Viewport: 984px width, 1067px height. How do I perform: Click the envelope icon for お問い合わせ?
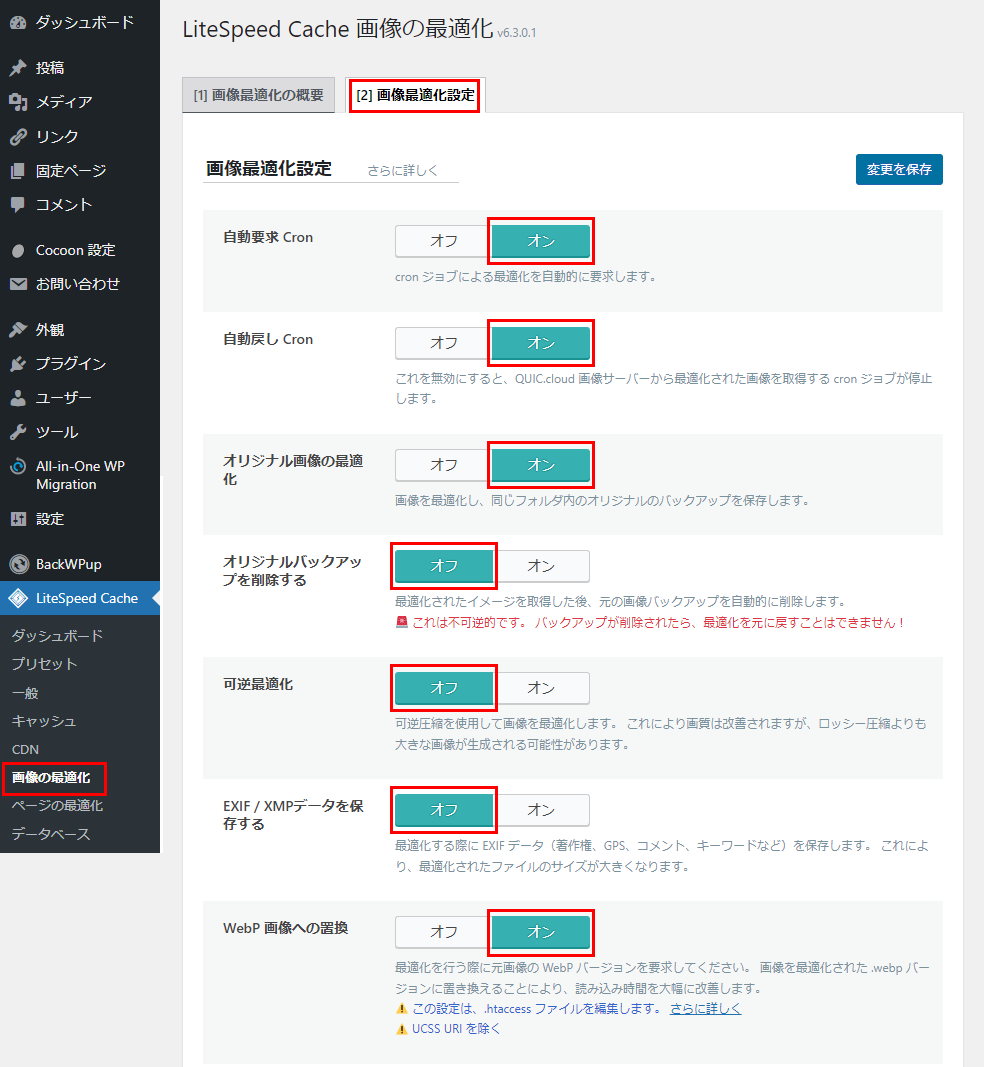(x=18, y=284)
